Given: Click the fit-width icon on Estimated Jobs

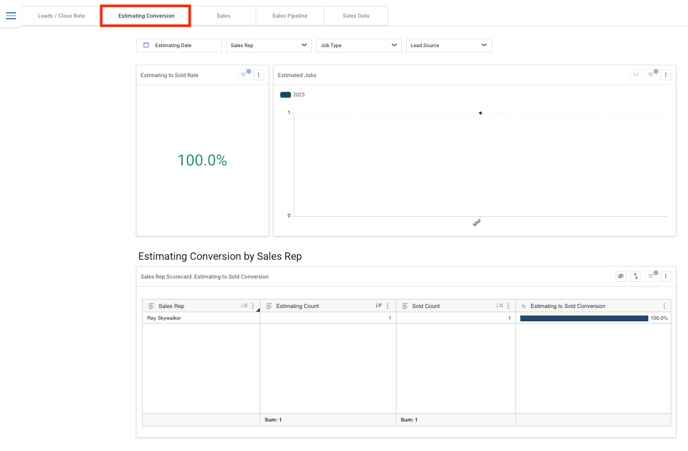Looking at the screenshot, I should pos(636,75).
